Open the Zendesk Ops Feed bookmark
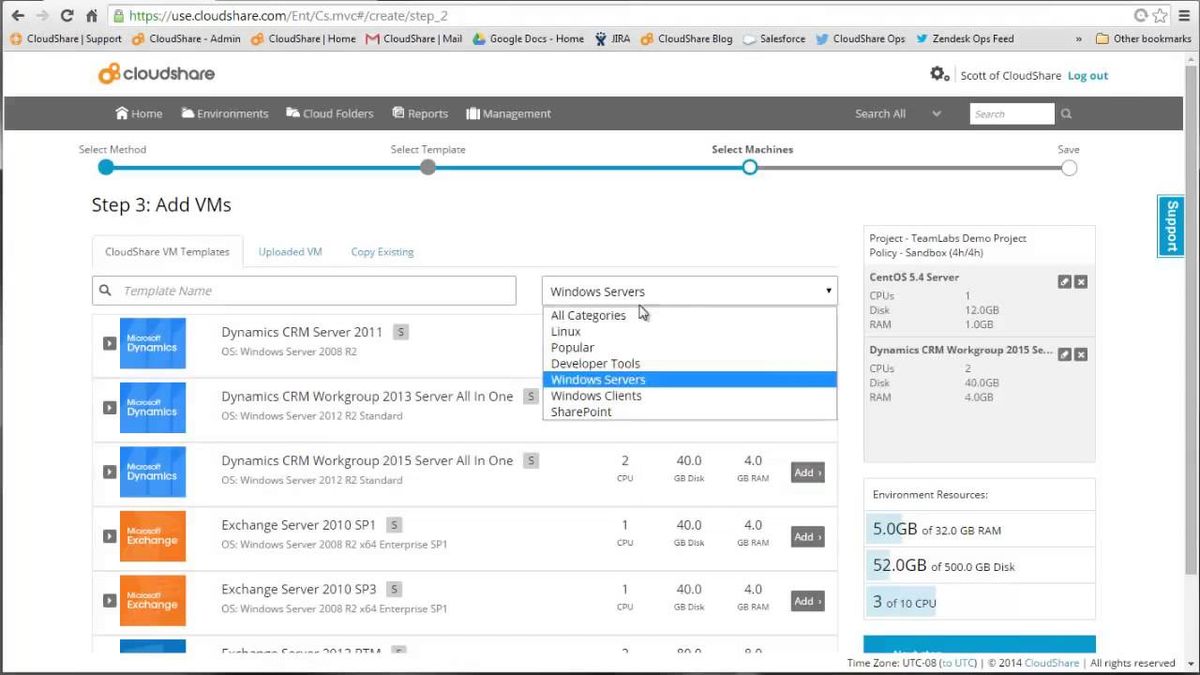Screen dimensions: 1200x675 tap(963, 39)
